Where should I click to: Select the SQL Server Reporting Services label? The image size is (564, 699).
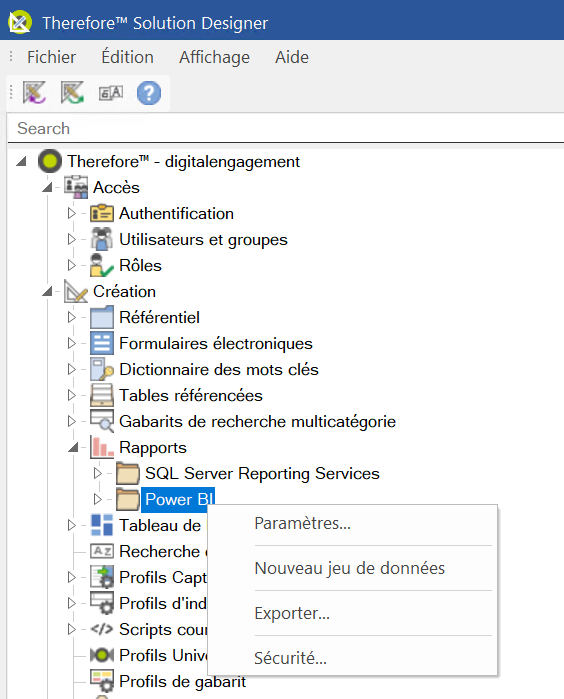[262, 473]
